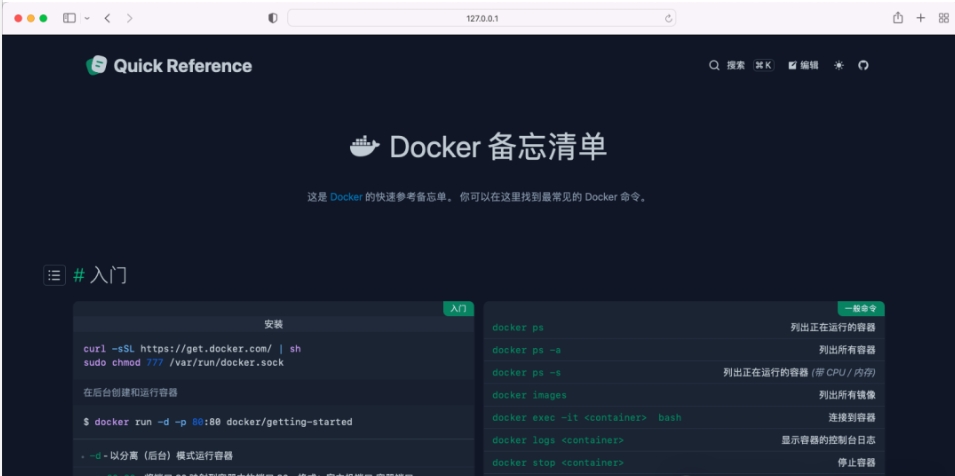This screenshot has height=476, width=955.
Task: Click the green 入门 card badge
Action: pyautogui.click(x=458, y=309)
